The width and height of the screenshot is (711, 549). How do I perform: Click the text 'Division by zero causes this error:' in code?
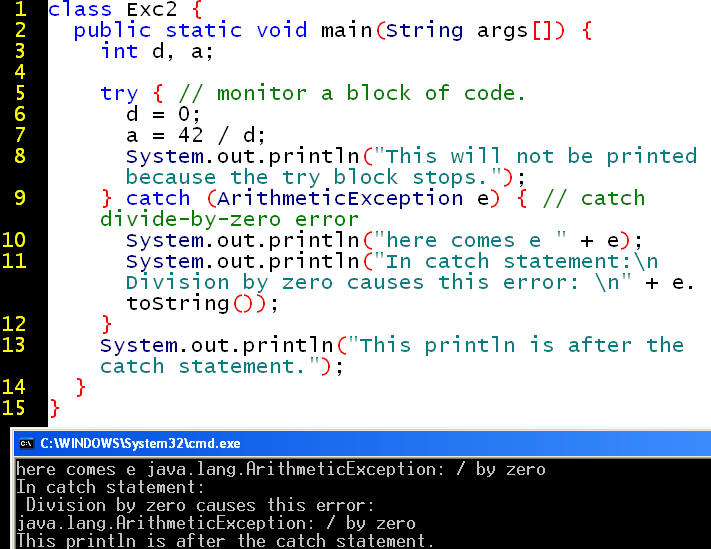point(352,283)
